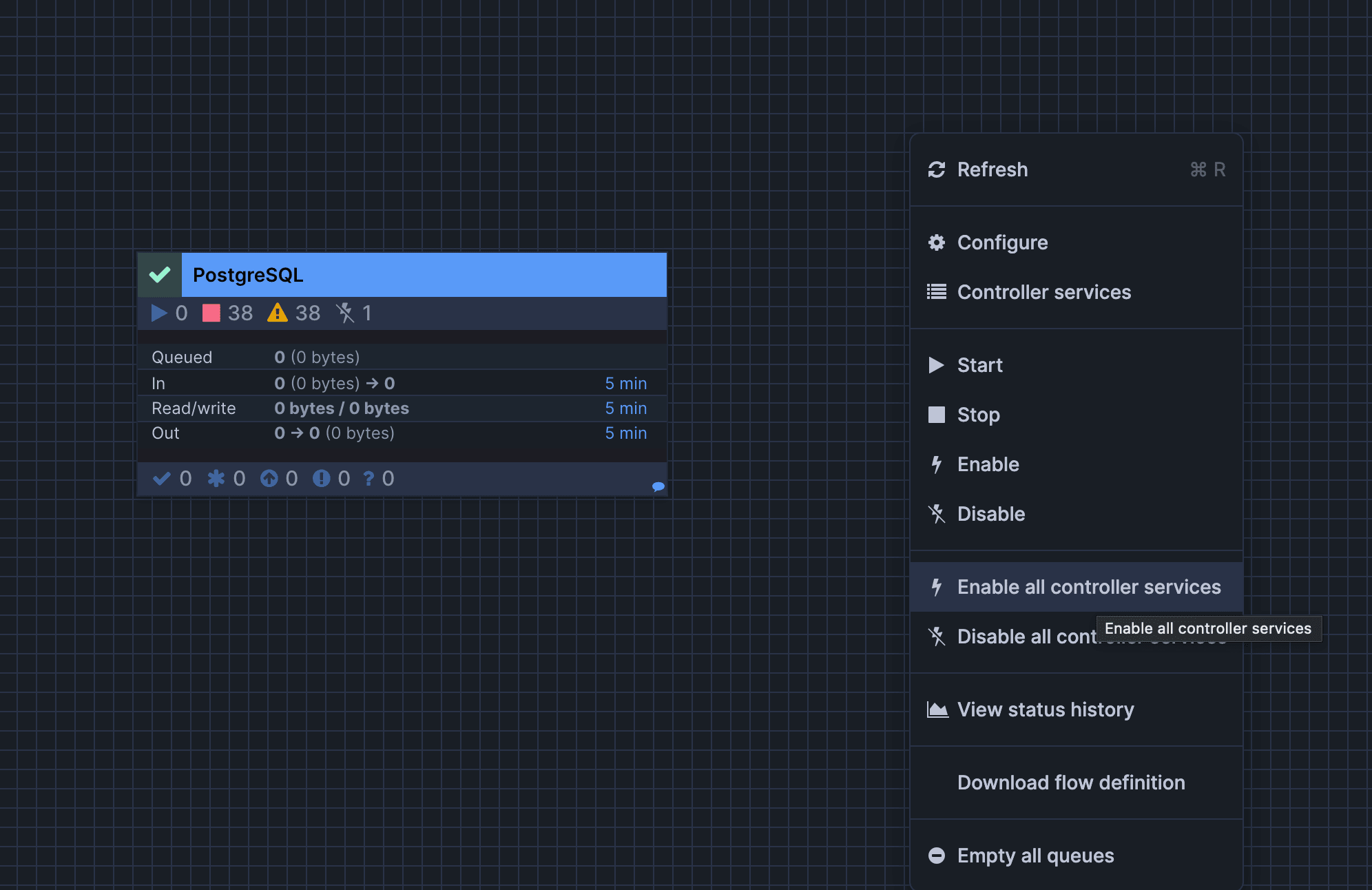Select the Disable menu entry
Screen dimensions: 1372x890
pyautogui.click(x=1077, y=514)
